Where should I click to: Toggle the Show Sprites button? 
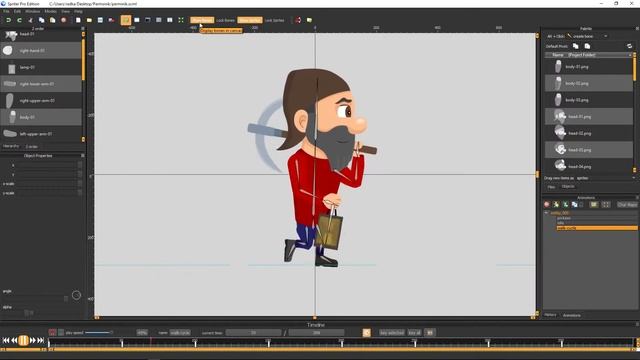(250, 20)
